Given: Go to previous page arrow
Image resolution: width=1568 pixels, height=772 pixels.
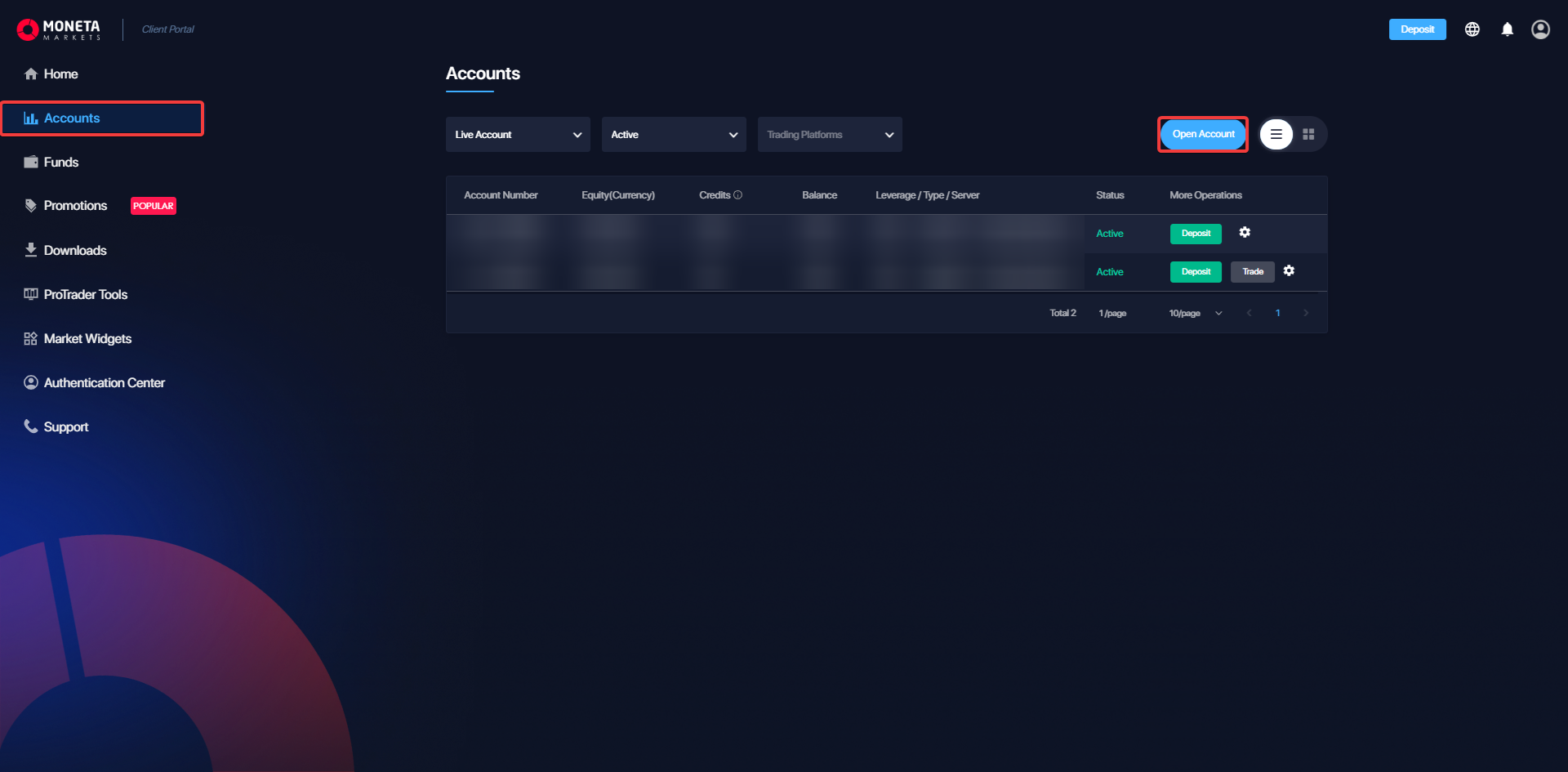Looking at the screenshot, I should [1249, 314].
